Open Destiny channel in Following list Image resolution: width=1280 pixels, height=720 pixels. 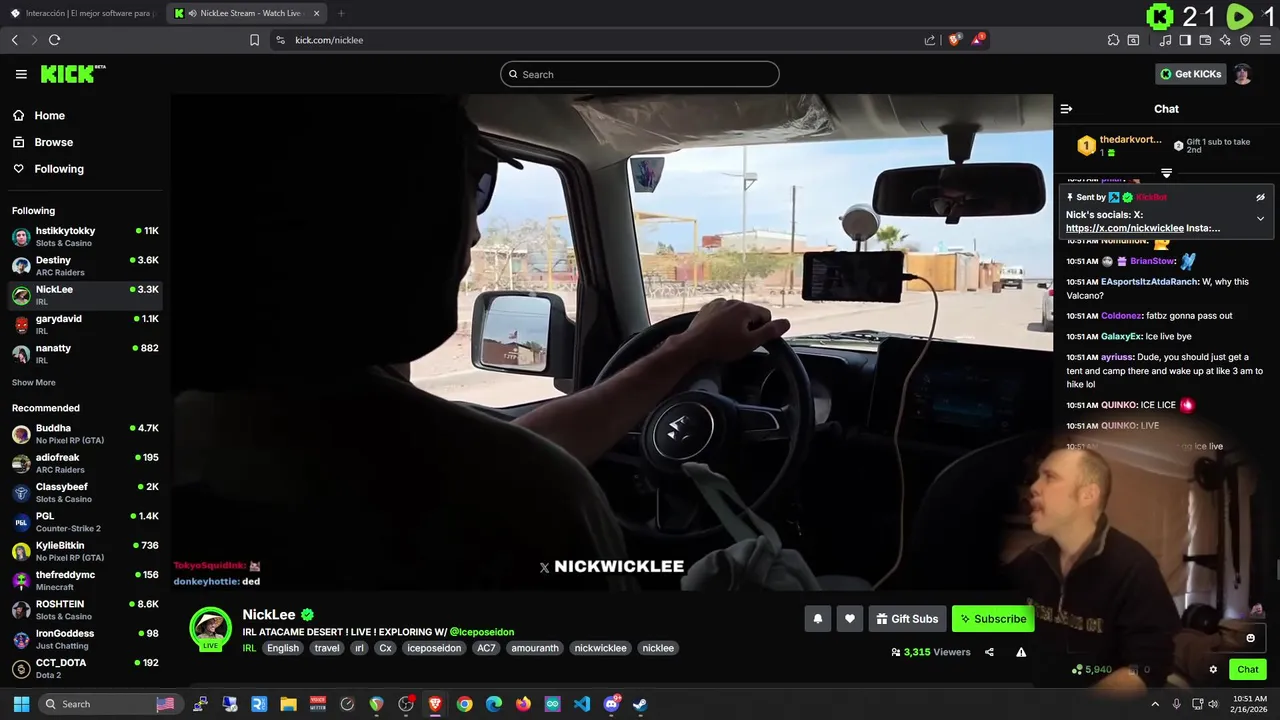click(85, 265)
